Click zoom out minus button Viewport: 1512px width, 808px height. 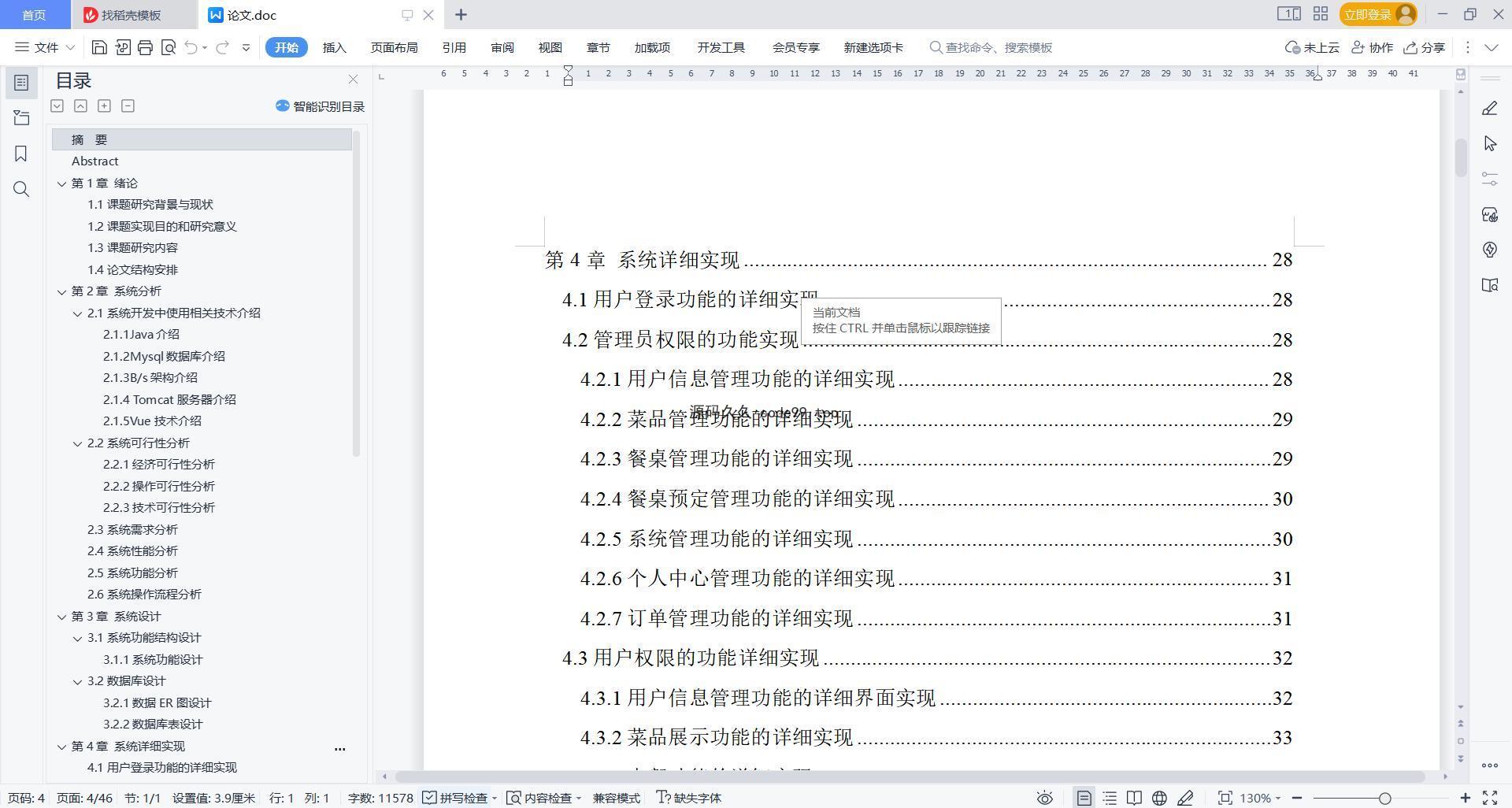coord(1296,798)
